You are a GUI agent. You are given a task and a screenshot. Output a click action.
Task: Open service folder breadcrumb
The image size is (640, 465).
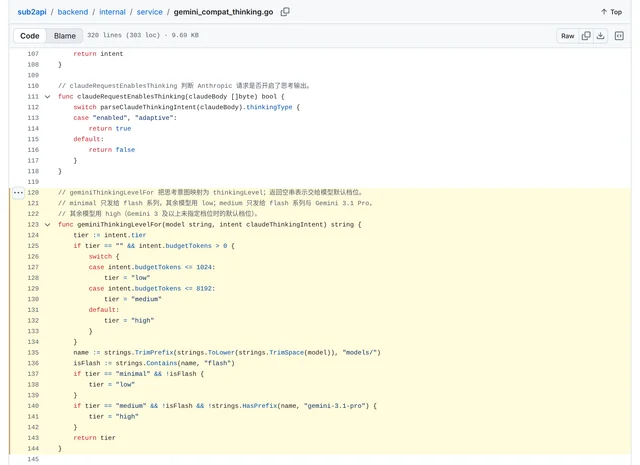(149, 12)
